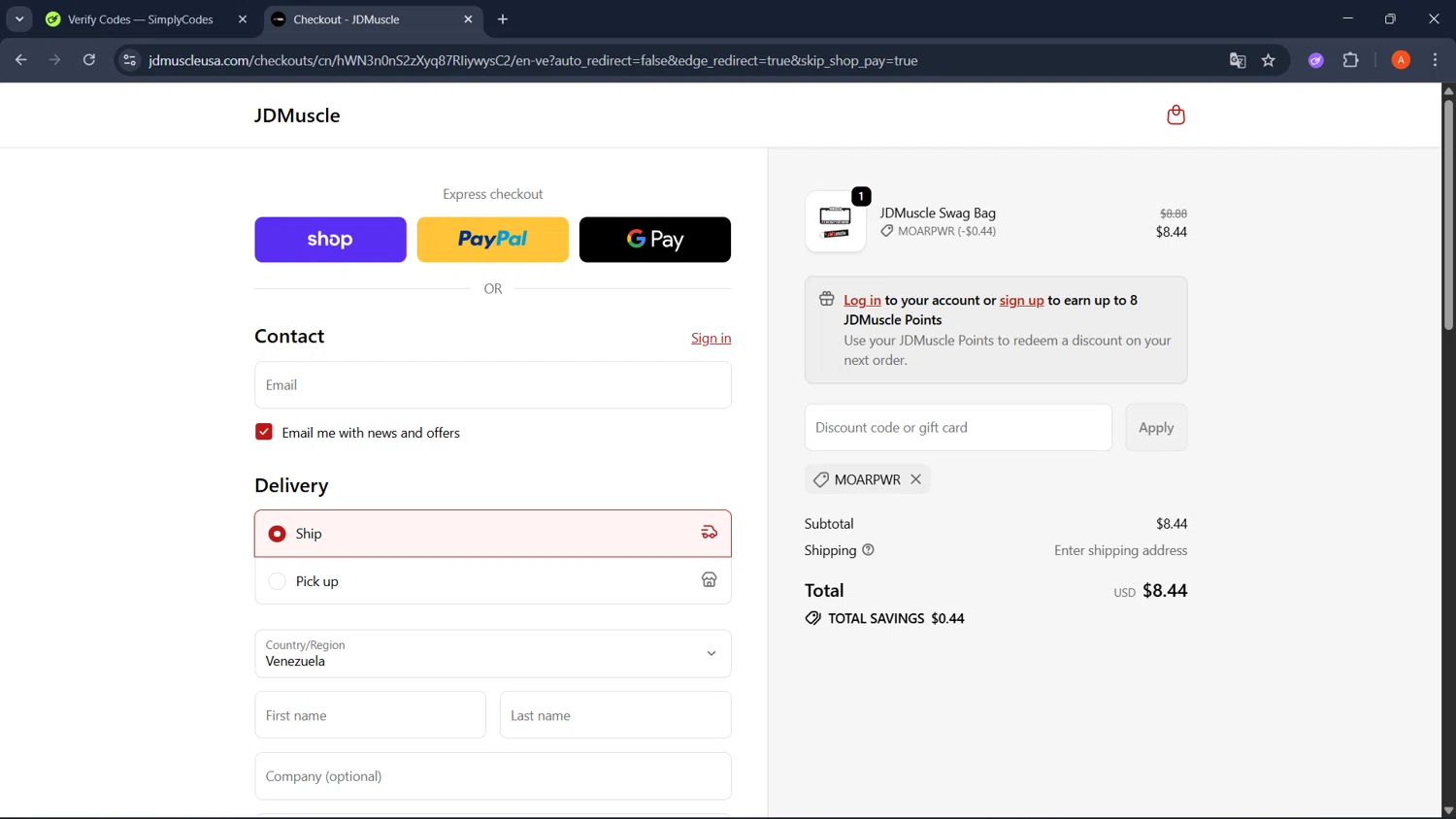Apply the discount code
Image resolution: width=1456 pixels, height=819 pixels.
pyautogui.click(x=1156, y=427)
